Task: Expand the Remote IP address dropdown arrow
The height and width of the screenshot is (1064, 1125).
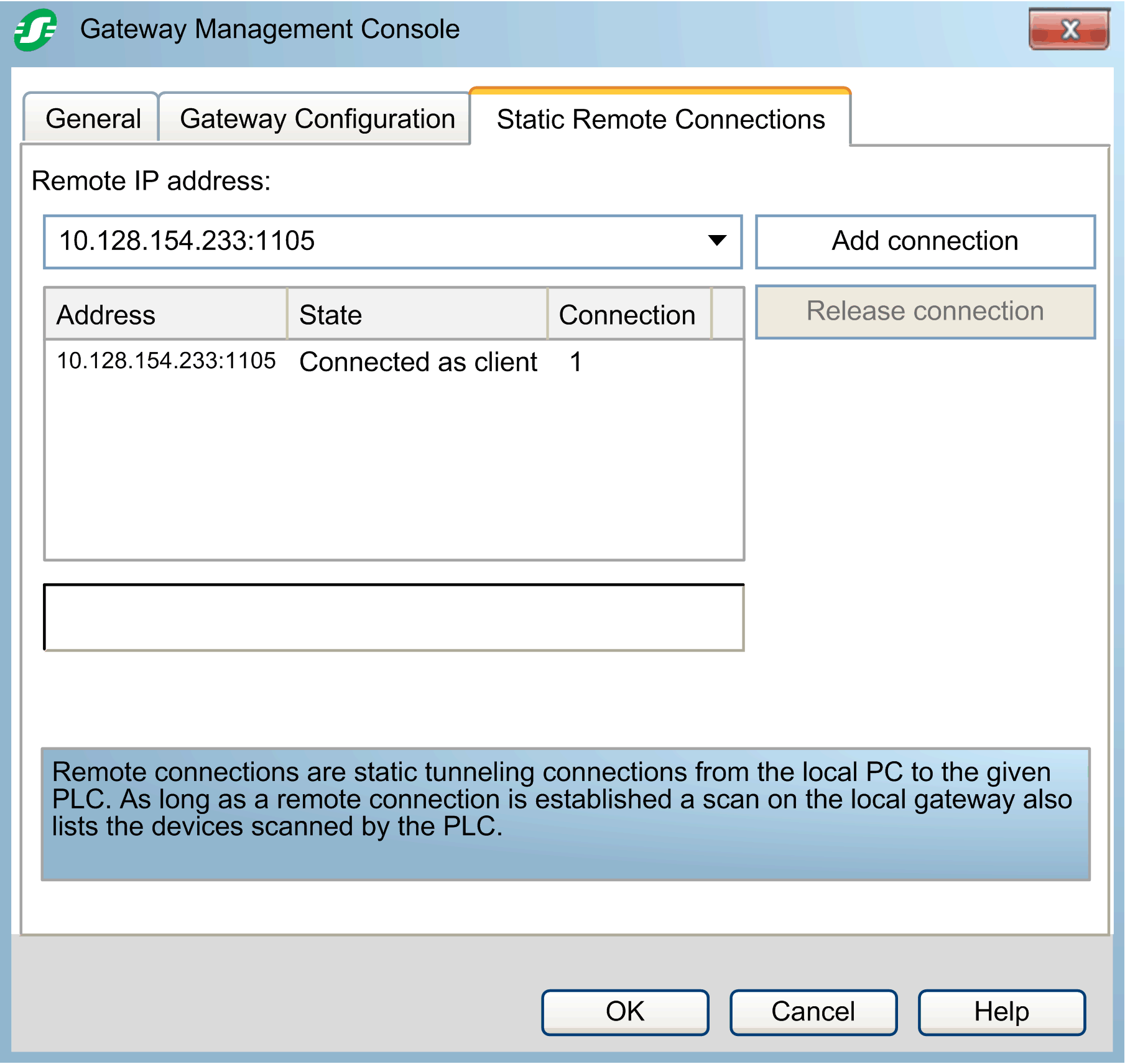Action: 717,241
